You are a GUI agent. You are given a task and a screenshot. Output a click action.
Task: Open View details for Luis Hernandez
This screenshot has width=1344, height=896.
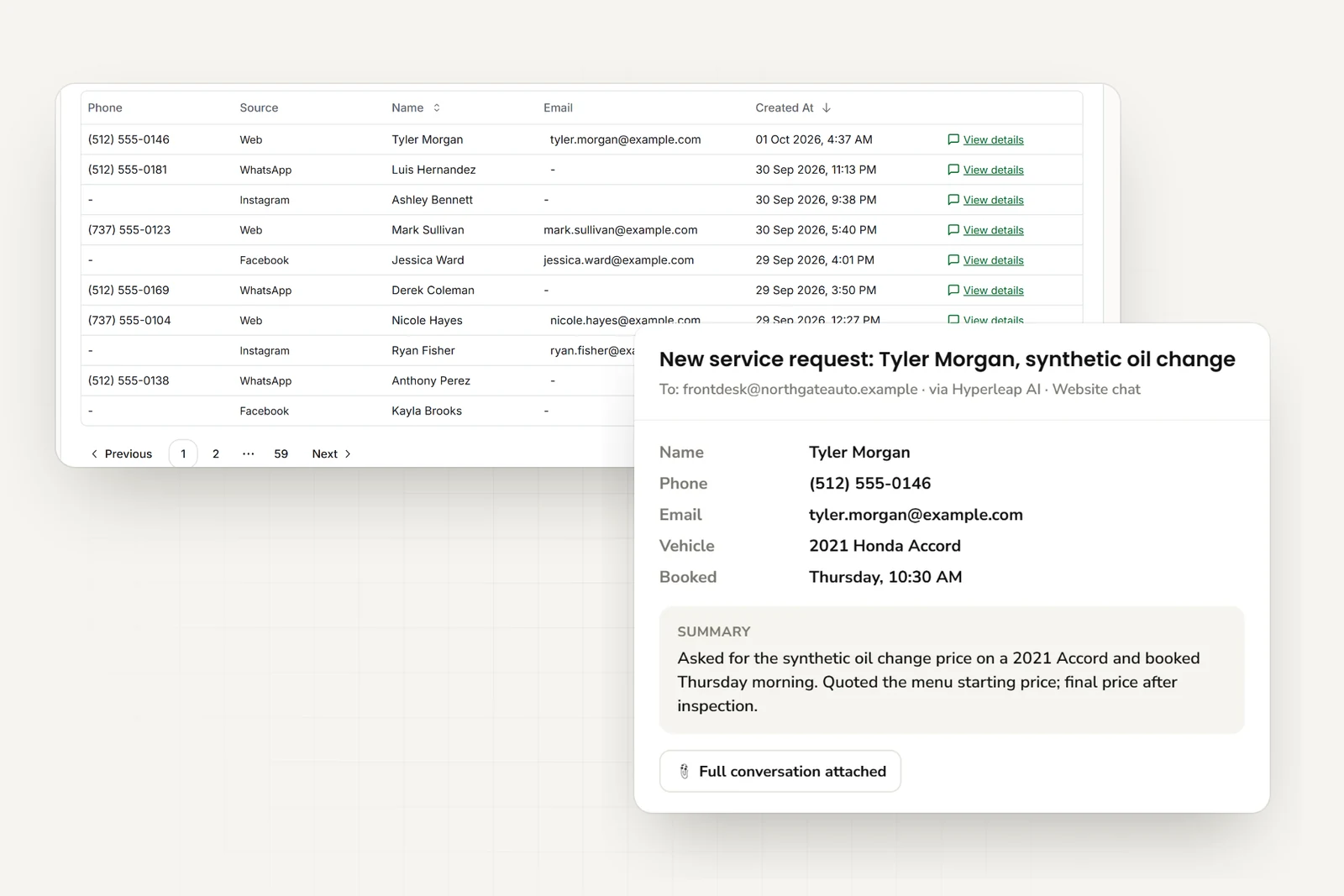pos(993,170)
